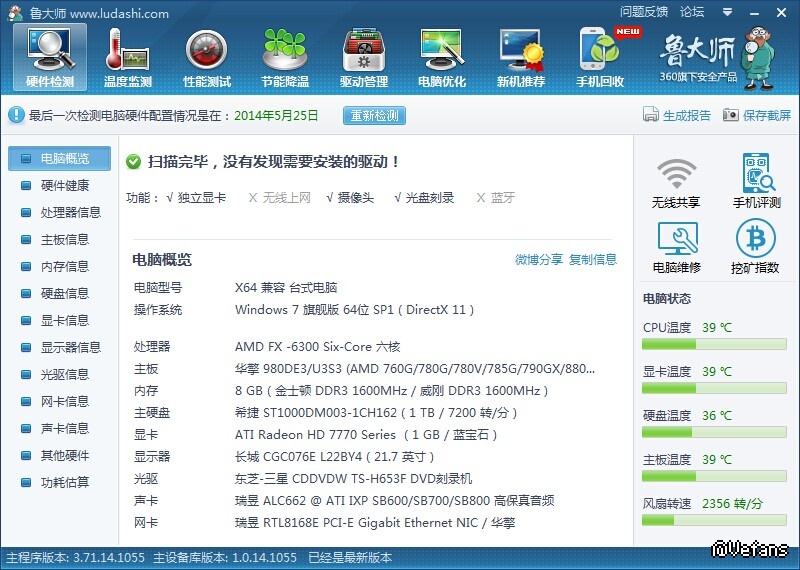The width and height of the screenshot is (800, 570).
Task: Click 生成报告 to generate report
Action: 677,115
